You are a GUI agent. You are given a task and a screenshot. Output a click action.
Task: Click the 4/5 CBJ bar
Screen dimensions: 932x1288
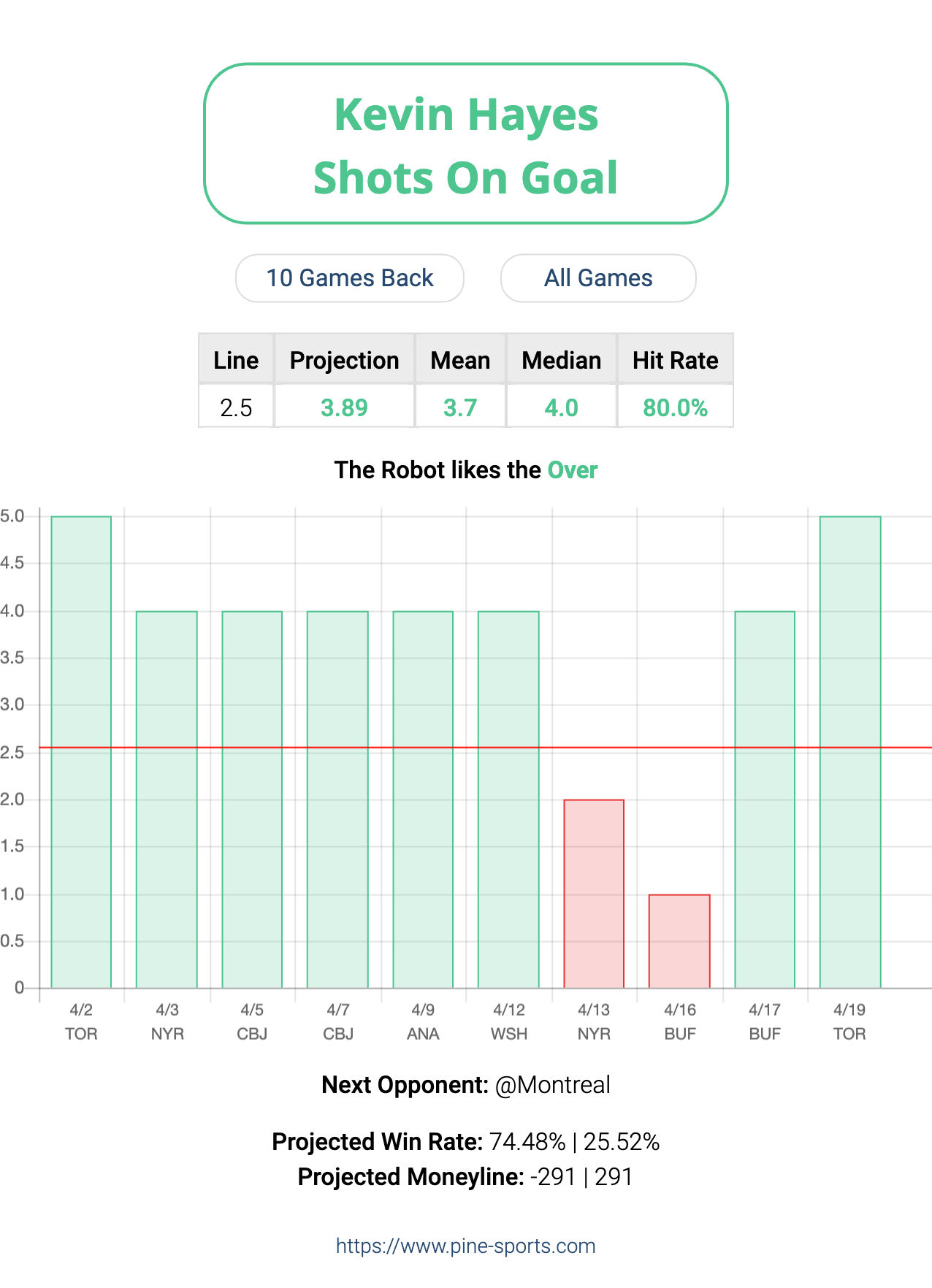(x=252, y=800)
